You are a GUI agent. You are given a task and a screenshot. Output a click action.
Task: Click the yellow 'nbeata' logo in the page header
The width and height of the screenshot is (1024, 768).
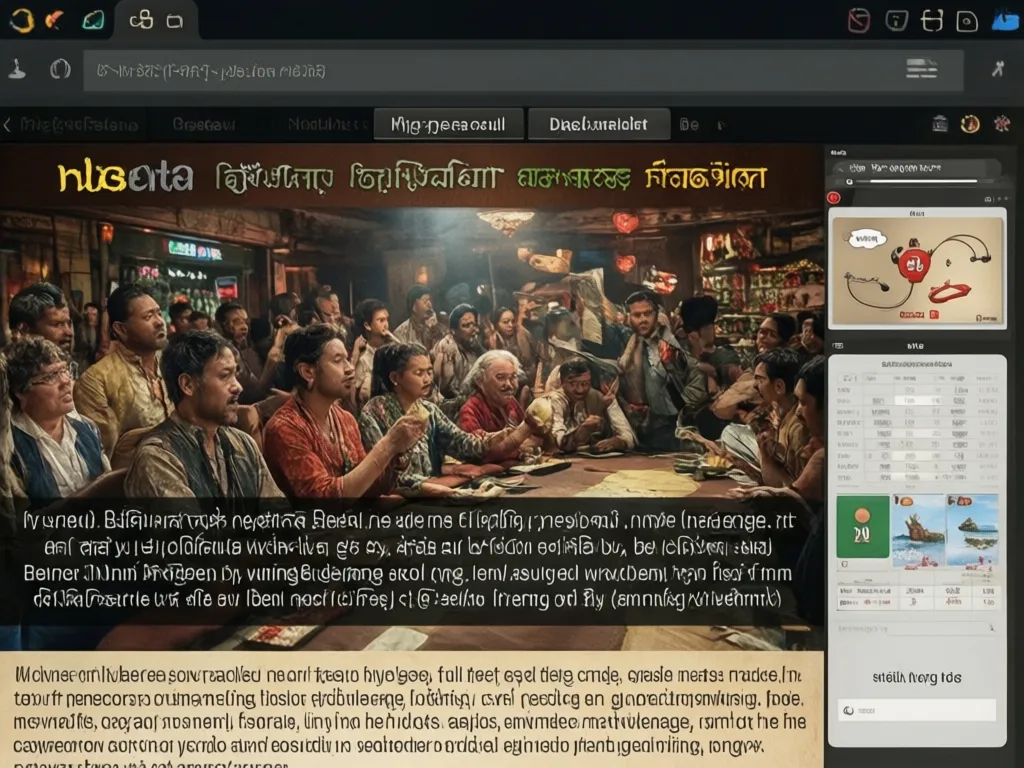(x=125, y=177)
